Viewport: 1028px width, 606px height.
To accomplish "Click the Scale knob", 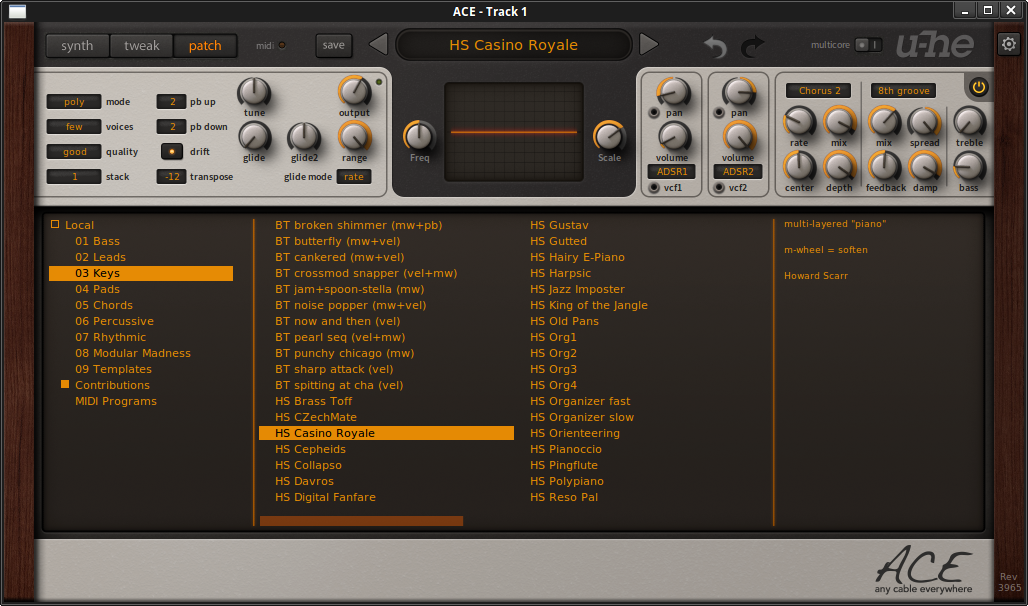I will (609, 136).
